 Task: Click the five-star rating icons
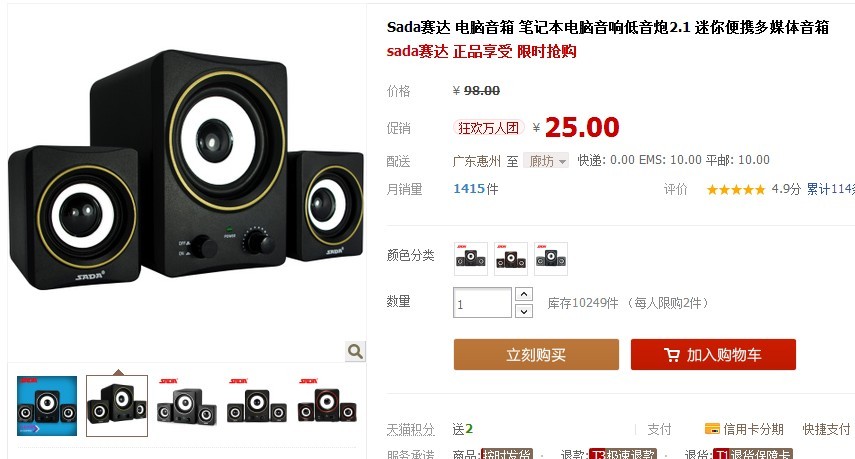coord(736,190)
